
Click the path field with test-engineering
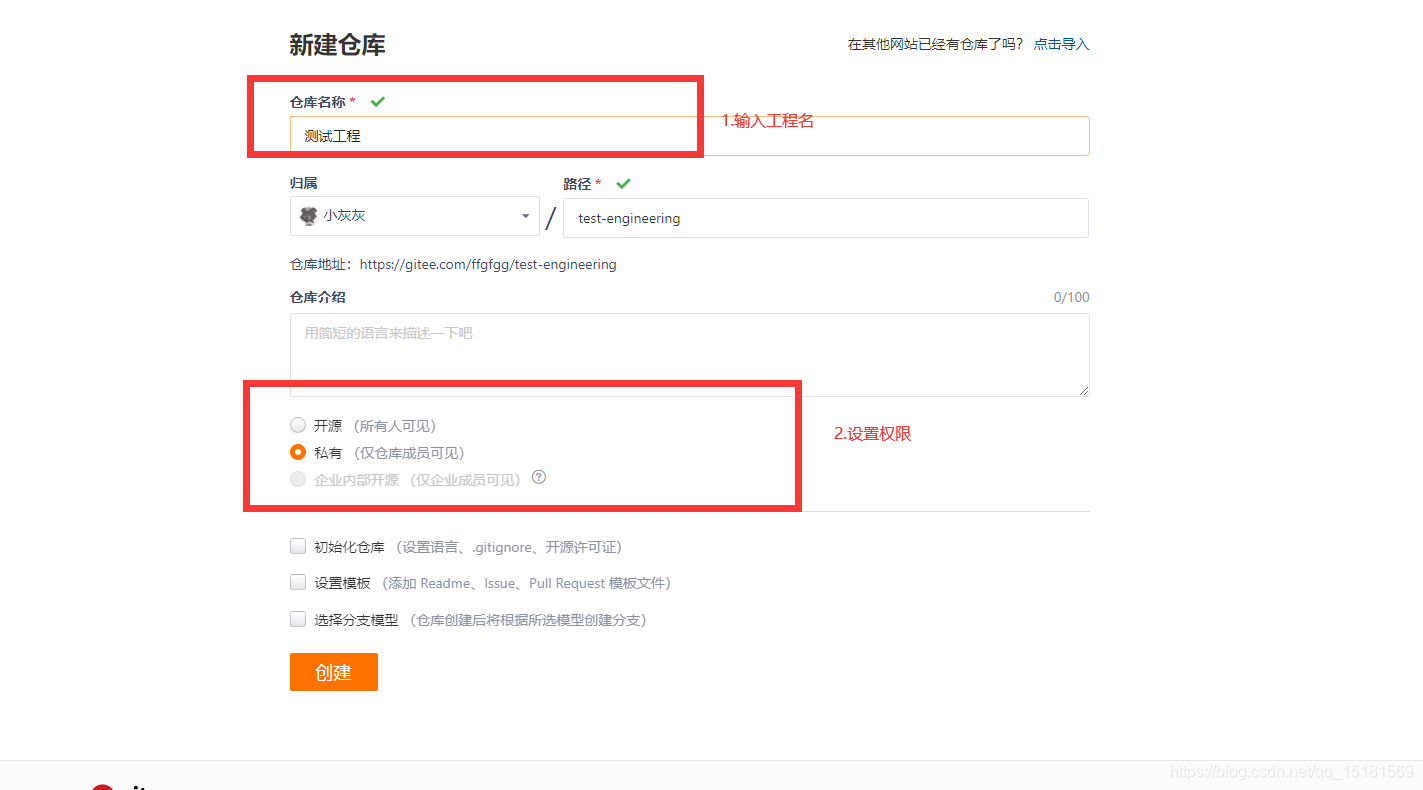click(x=826, y=218)
